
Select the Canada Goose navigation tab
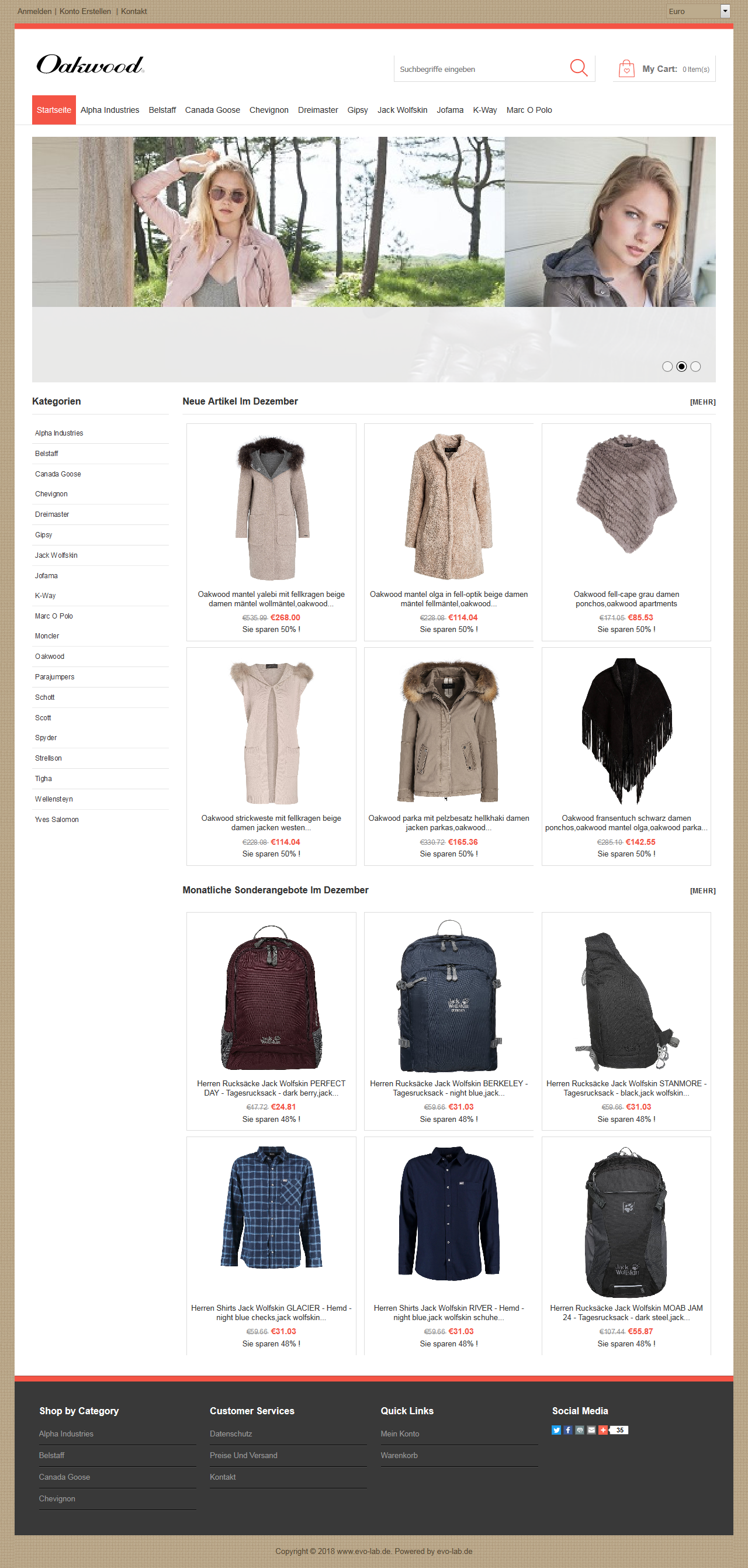tap(212, 110)
